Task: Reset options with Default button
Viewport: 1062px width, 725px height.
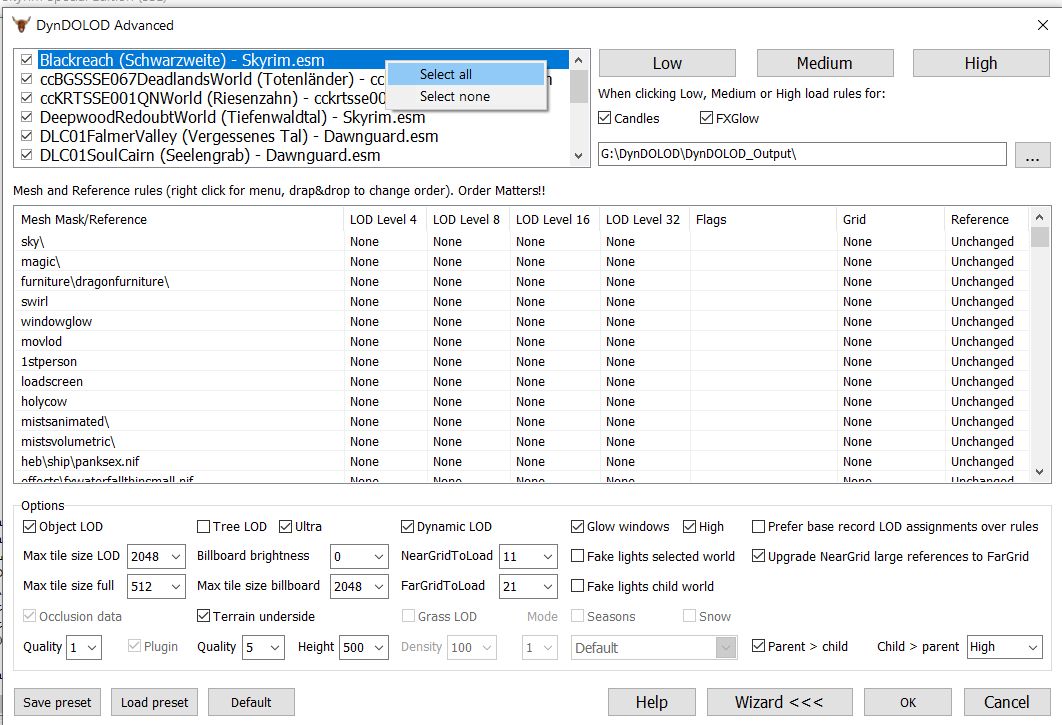Action: (251, 702)
